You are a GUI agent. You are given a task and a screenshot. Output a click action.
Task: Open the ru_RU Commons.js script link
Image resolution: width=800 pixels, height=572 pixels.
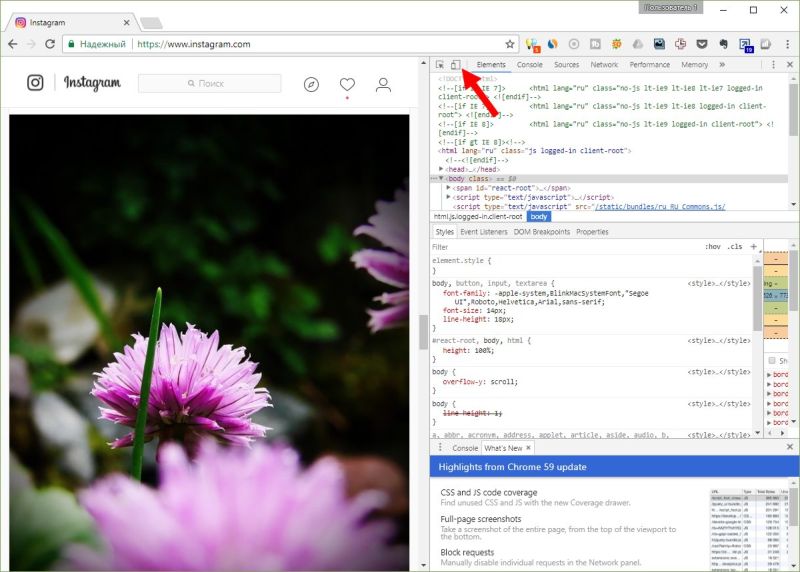(x=660, y=207)
